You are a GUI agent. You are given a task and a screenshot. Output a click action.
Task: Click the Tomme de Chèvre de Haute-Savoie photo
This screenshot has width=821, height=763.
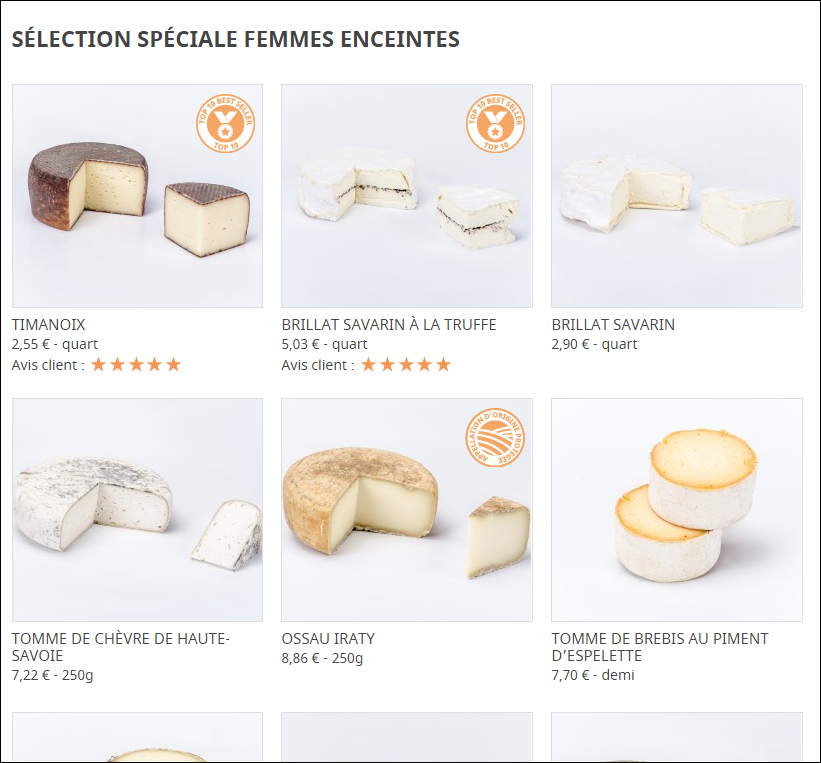137,510
